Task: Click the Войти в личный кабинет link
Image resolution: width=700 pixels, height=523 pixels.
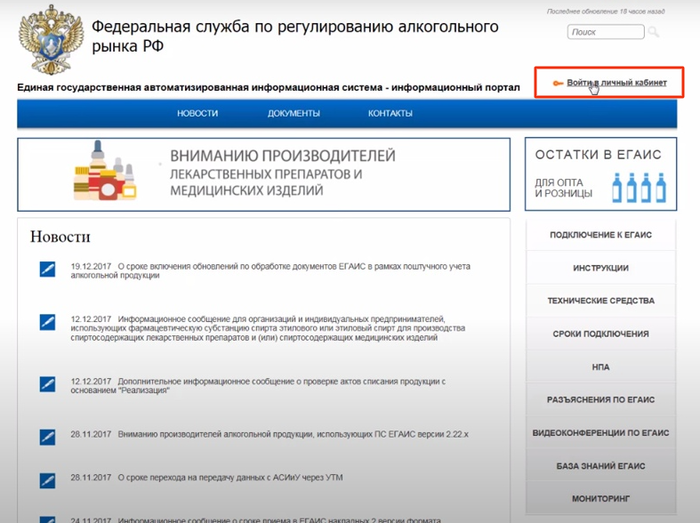Action: tap(616, 82)
